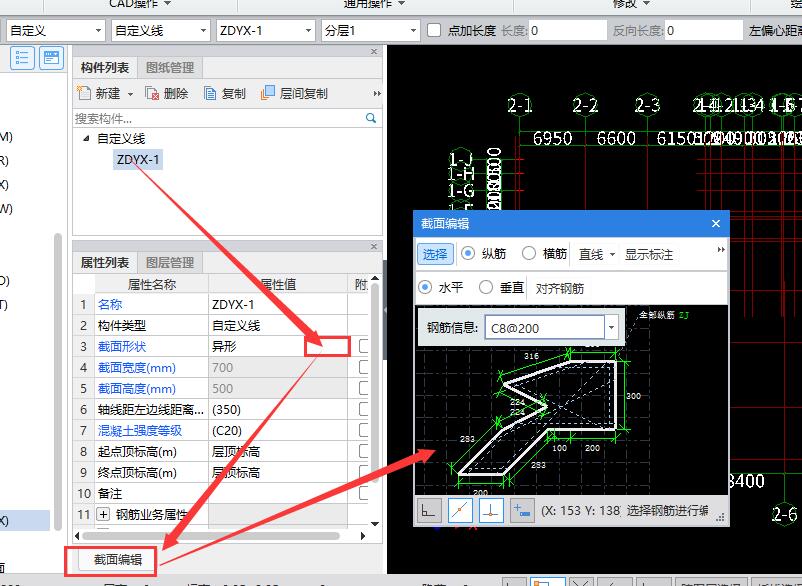Click the 异形 section shape value cell
Image resolution: width=802 pixels, height=586 pixels.
278,346
